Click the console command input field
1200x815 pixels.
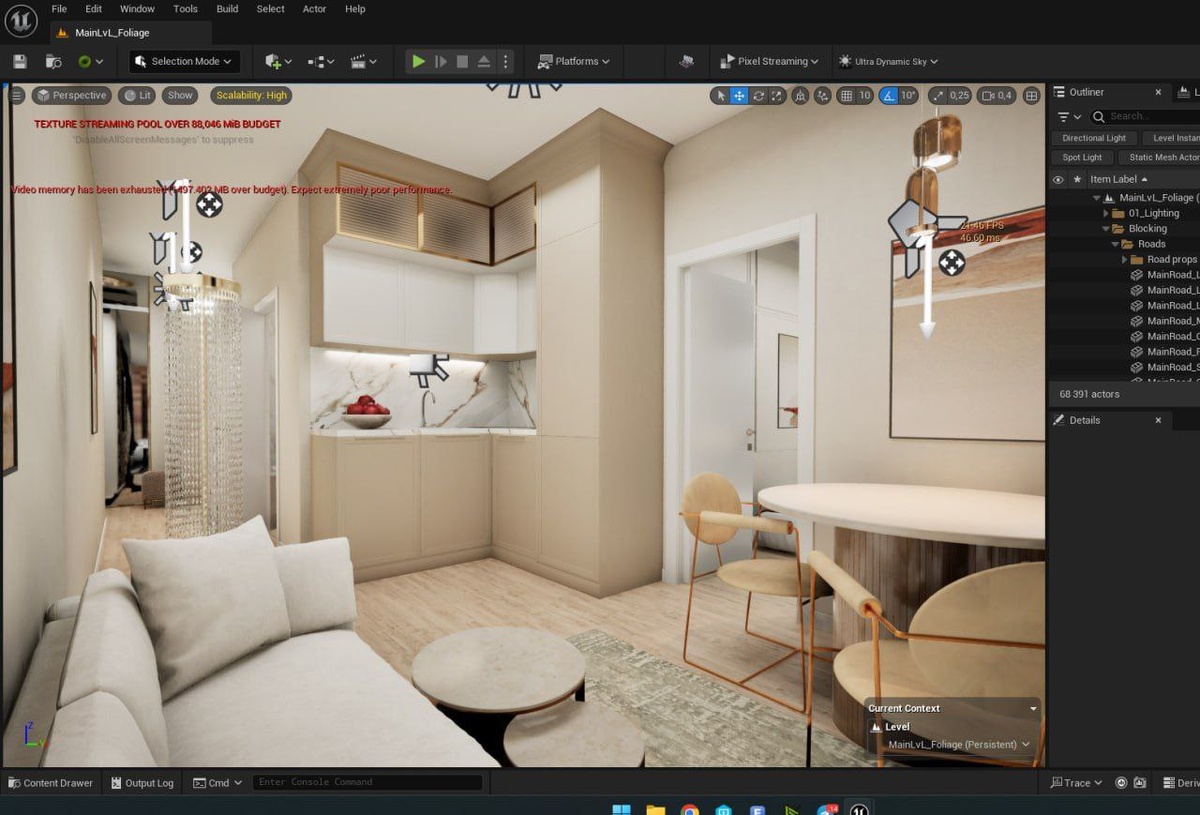367,782
